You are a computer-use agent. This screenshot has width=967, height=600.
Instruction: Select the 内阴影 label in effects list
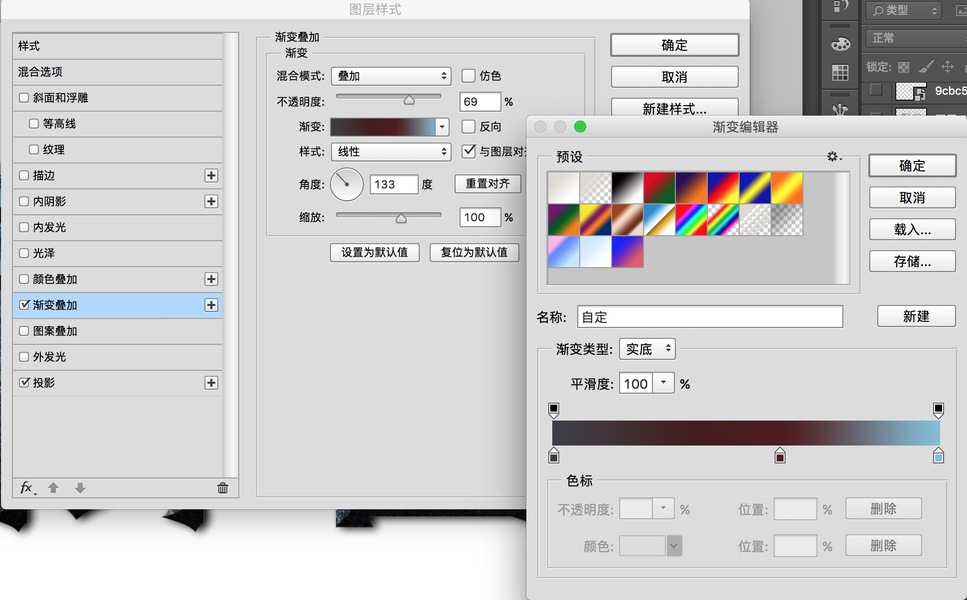49,202
